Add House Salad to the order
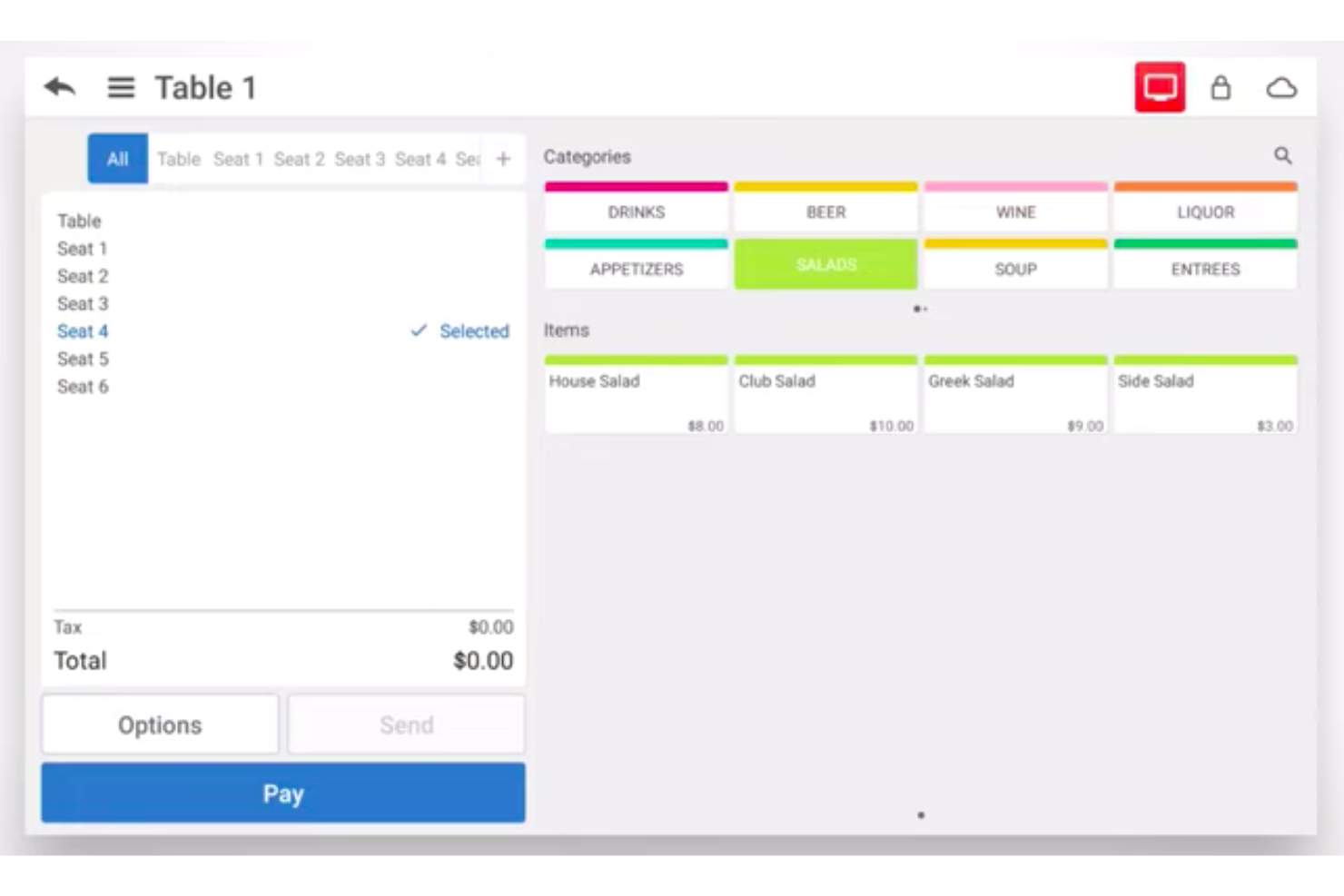Viewport: 1344px width, 896px height. click(636, 395)
